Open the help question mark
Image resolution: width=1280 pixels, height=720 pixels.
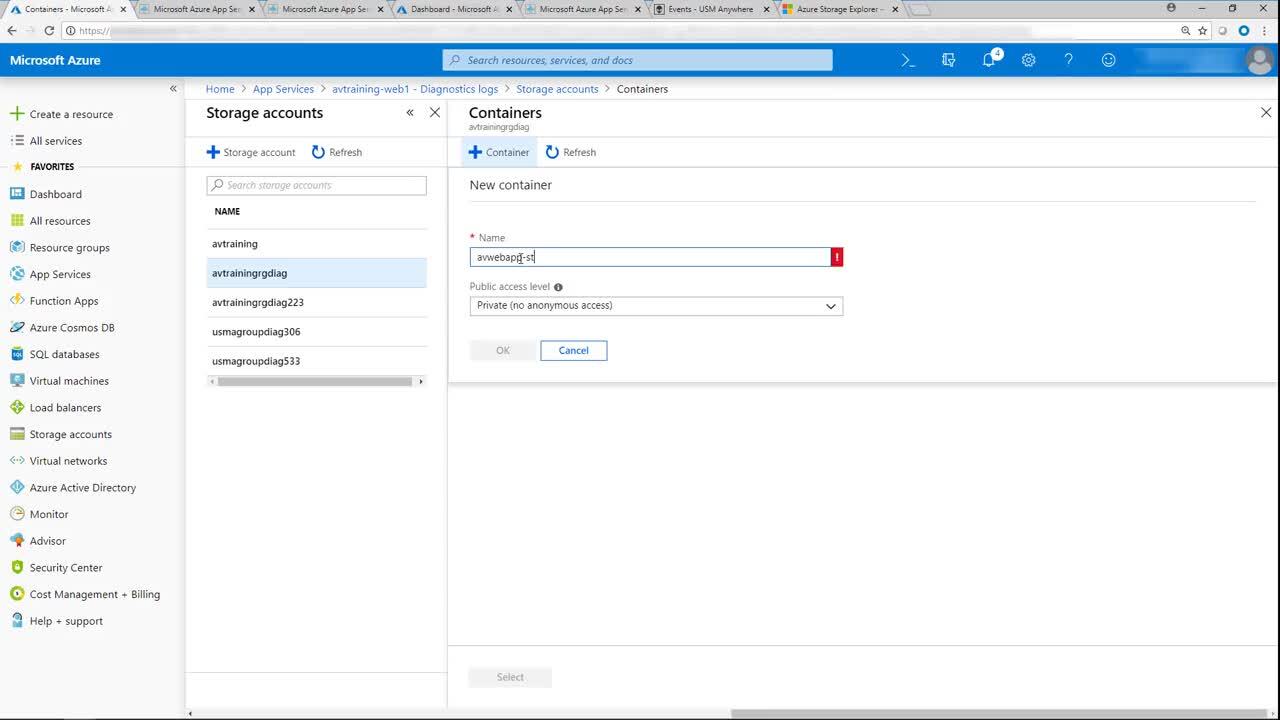1068,60
